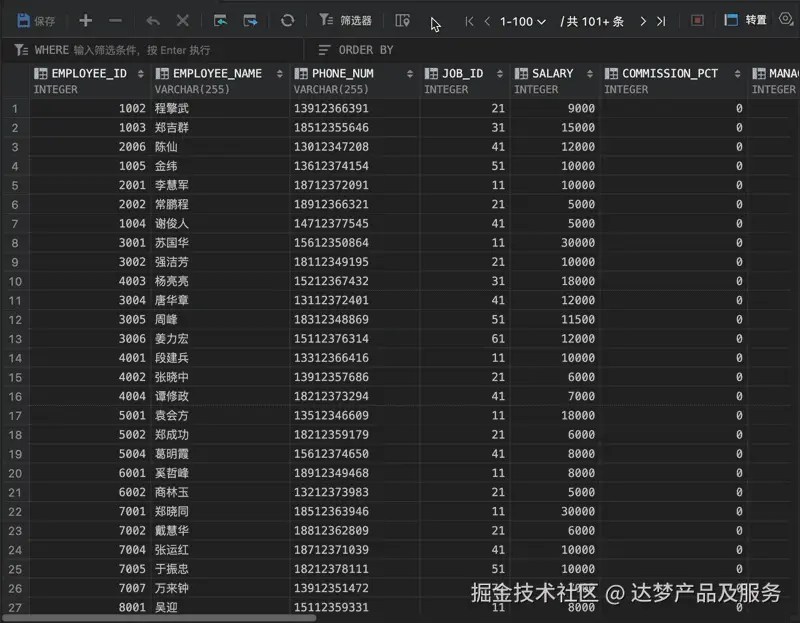Click the total count 共 101+ 条 label
Screen dimensions: 800x623
point(592,21)
